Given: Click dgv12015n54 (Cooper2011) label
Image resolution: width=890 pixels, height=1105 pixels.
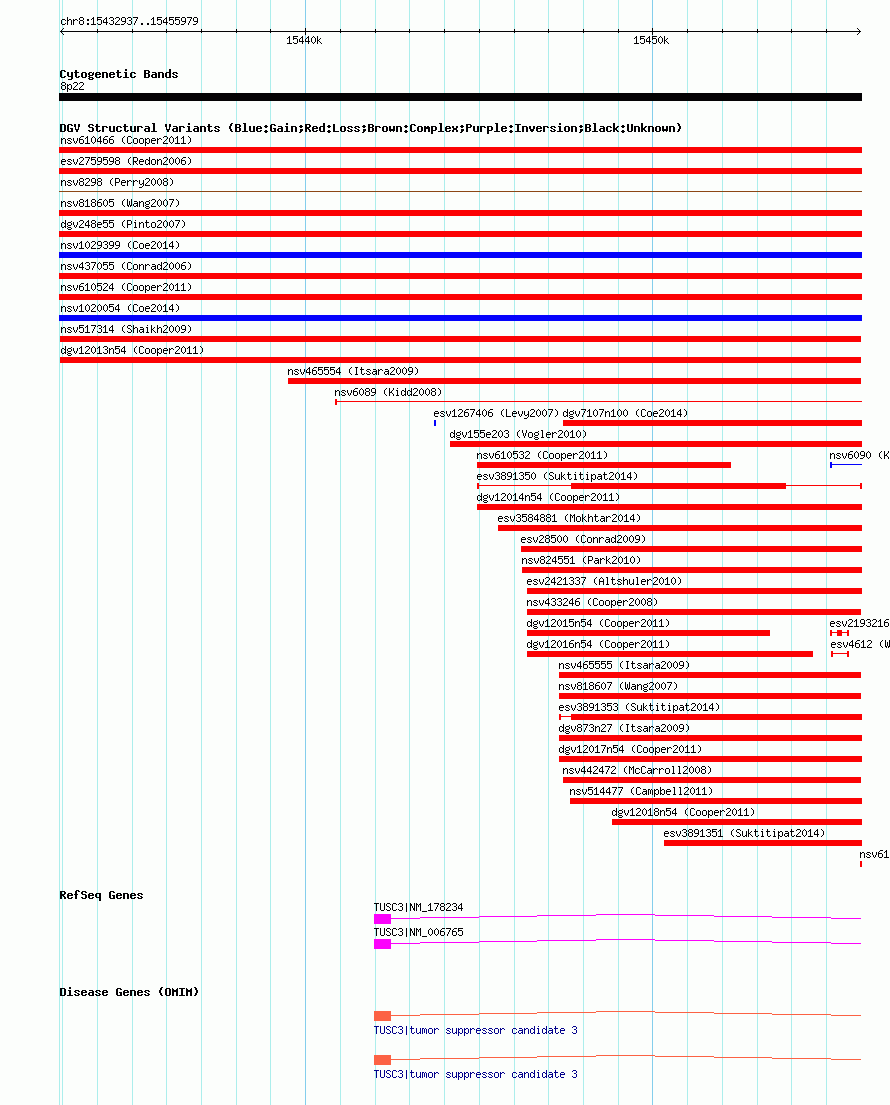Looking at the screenshot, I should click(x=598, y=624).
